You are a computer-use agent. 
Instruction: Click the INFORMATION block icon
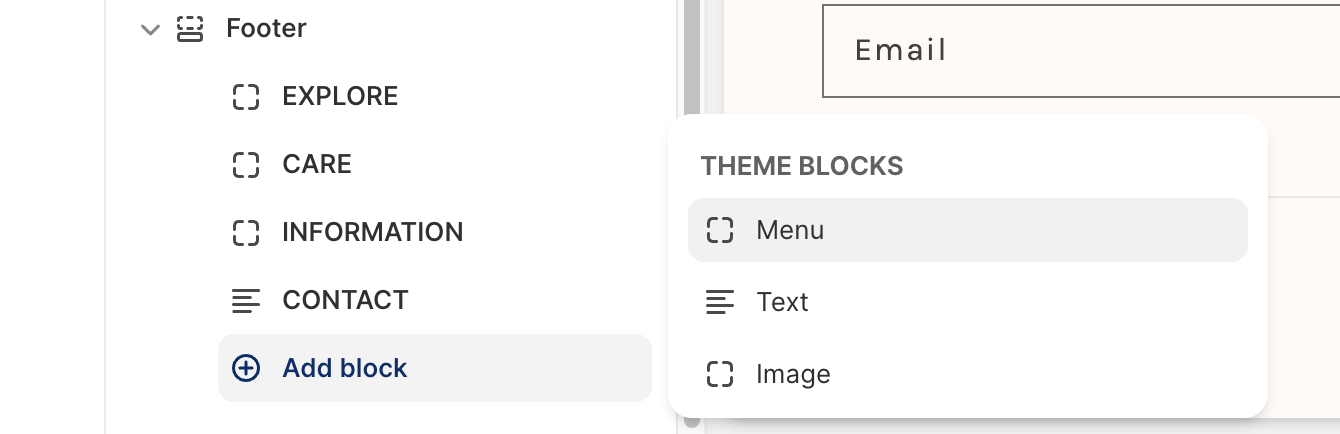(245, 233)
